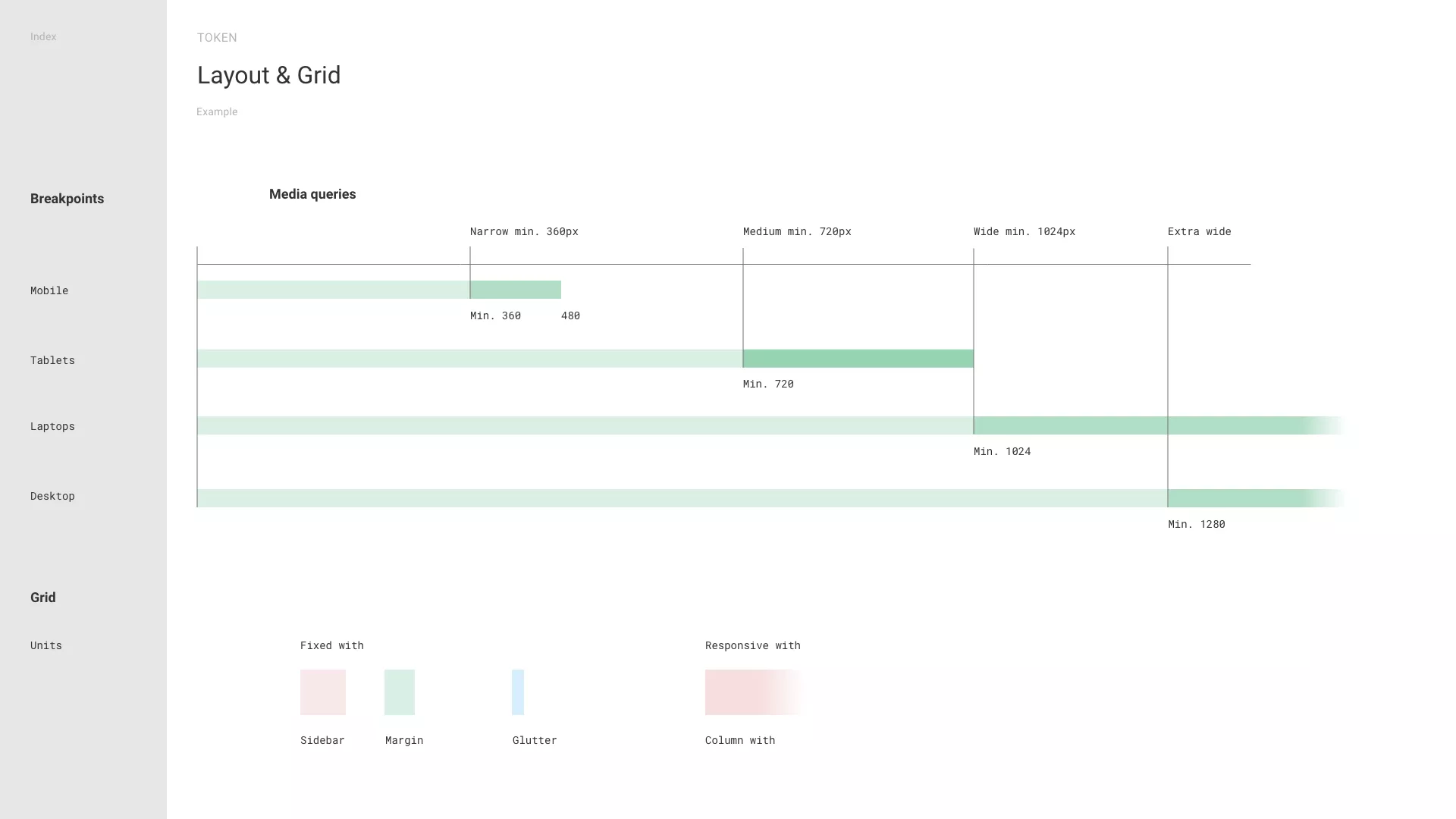Select Breakpoints section in sidebar

point(67,199)
